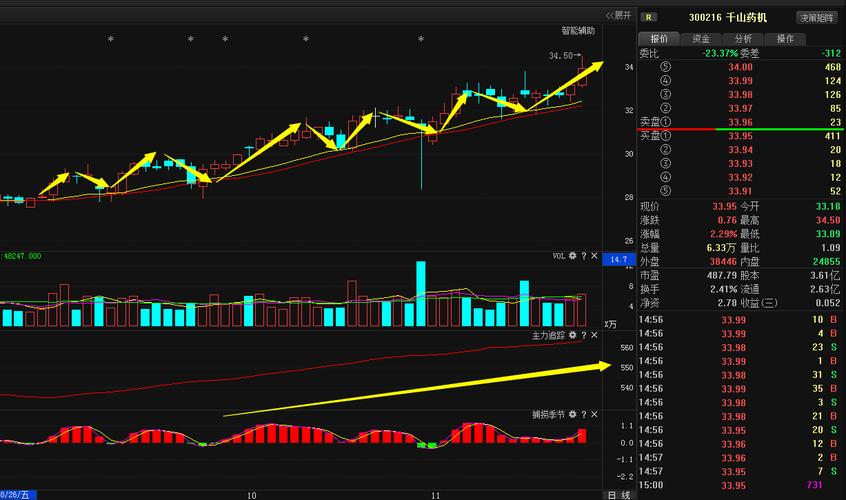
Task: Open 主力追踪 indicator settings gear
Action: [573, 336]
